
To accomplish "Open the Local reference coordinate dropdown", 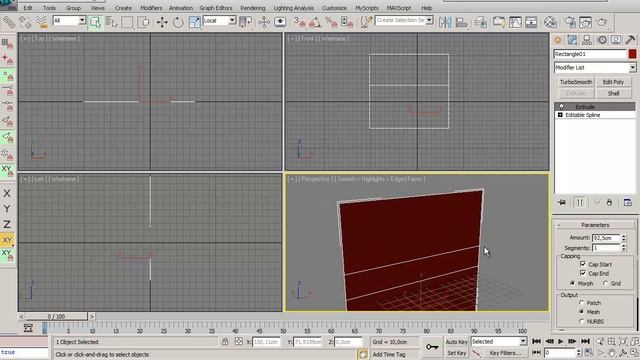I will click(232, 20).
